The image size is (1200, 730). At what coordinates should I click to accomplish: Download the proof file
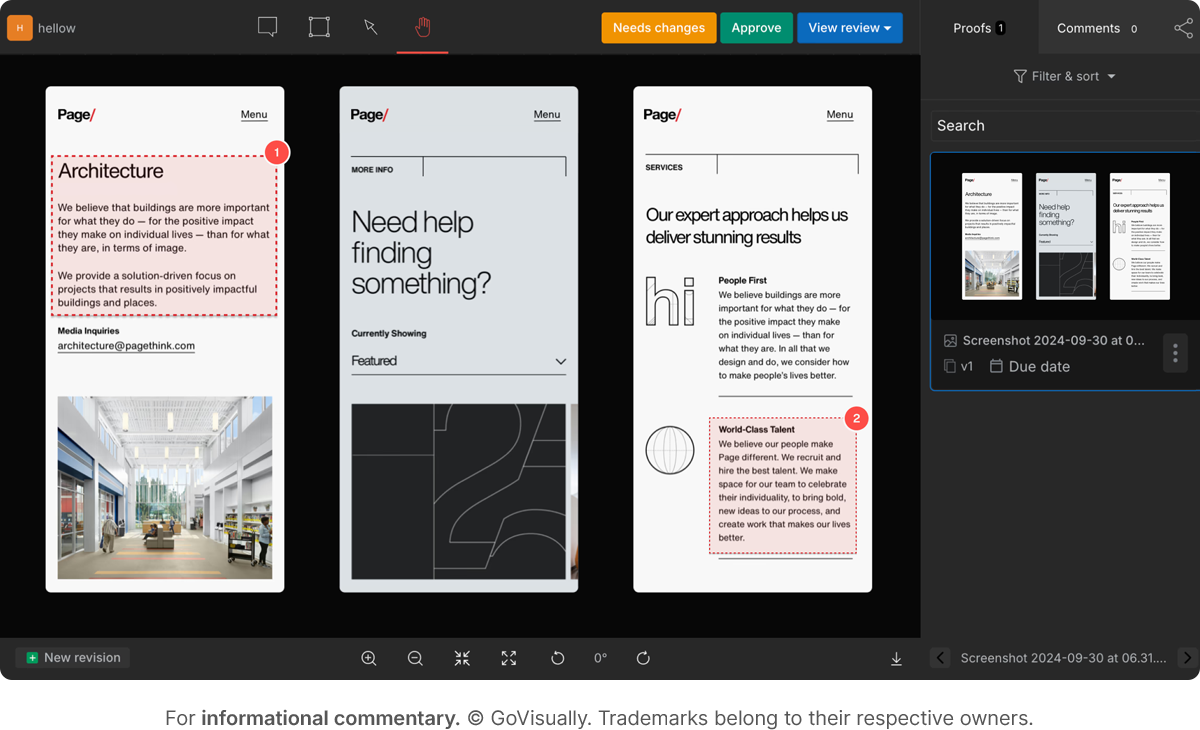point(896,658)
